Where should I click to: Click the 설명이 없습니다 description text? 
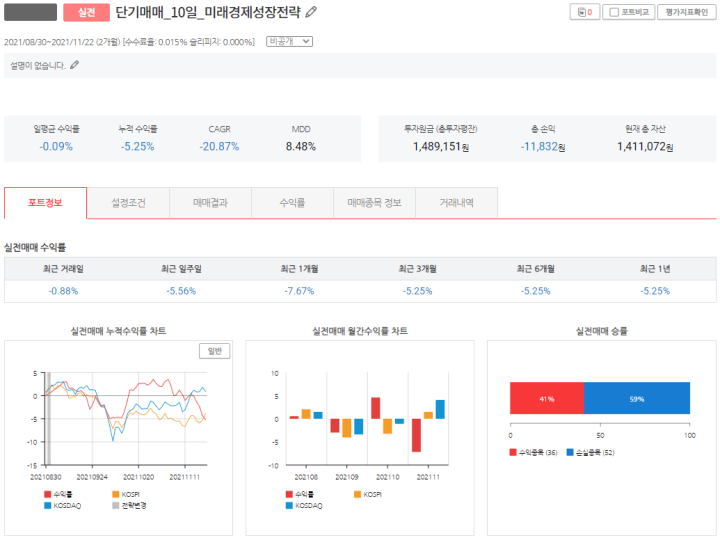[x=38, y=66]
